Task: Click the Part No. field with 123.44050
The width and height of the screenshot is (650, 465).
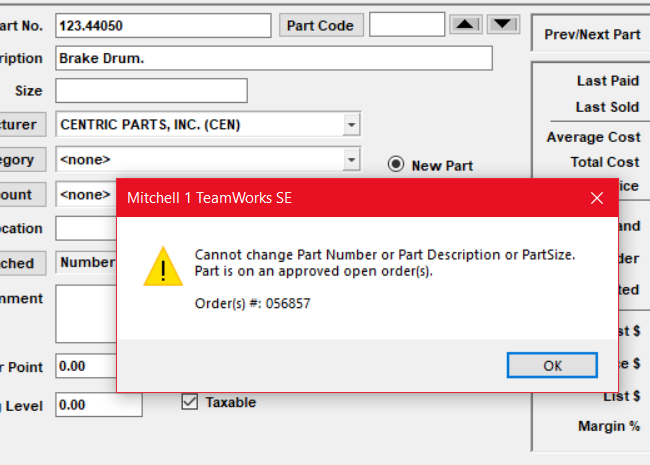Action: pyautogui.click(x=163, y=26)
